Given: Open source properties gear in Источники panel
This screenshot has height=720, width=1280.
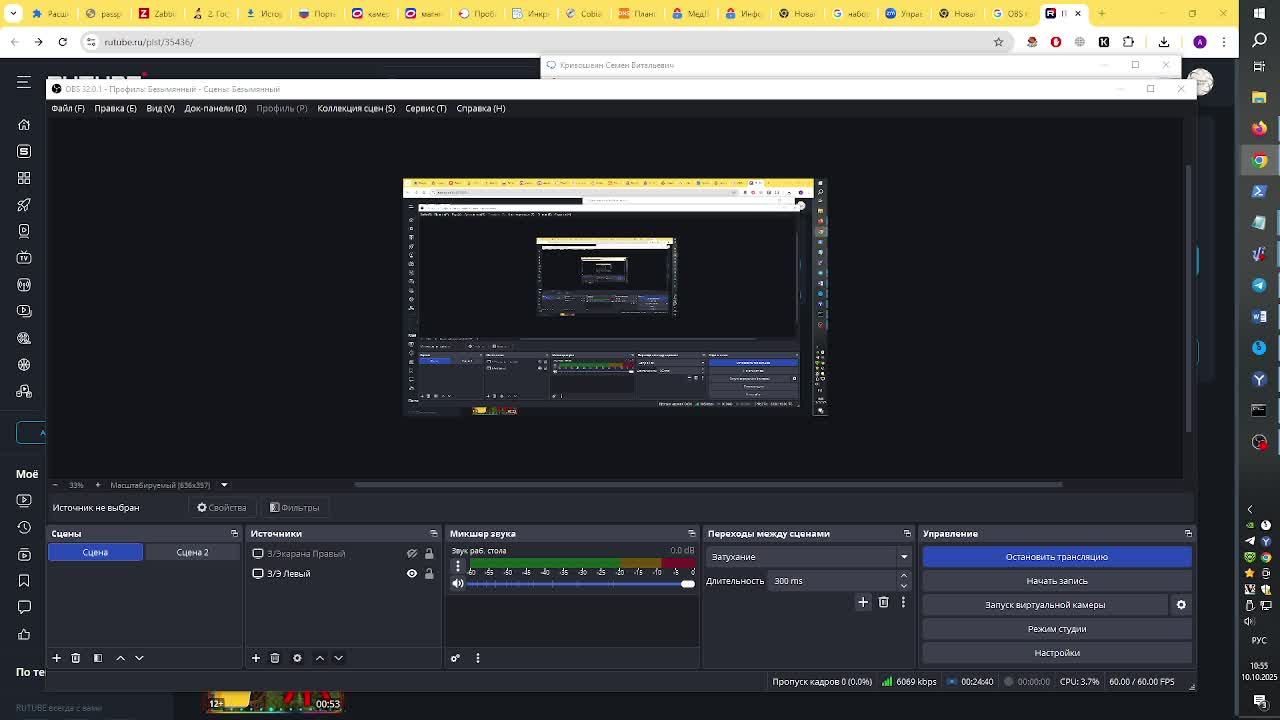Looking at the screenshot, I should tap(297, 658).
